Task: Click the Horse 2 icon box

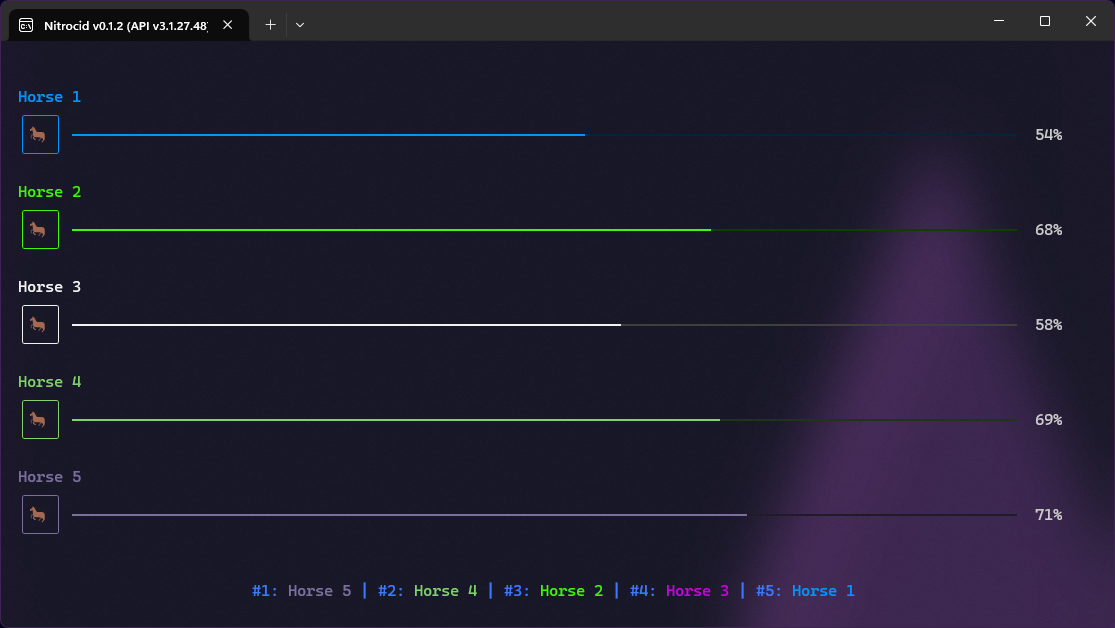Action: [x=40, y=229]
